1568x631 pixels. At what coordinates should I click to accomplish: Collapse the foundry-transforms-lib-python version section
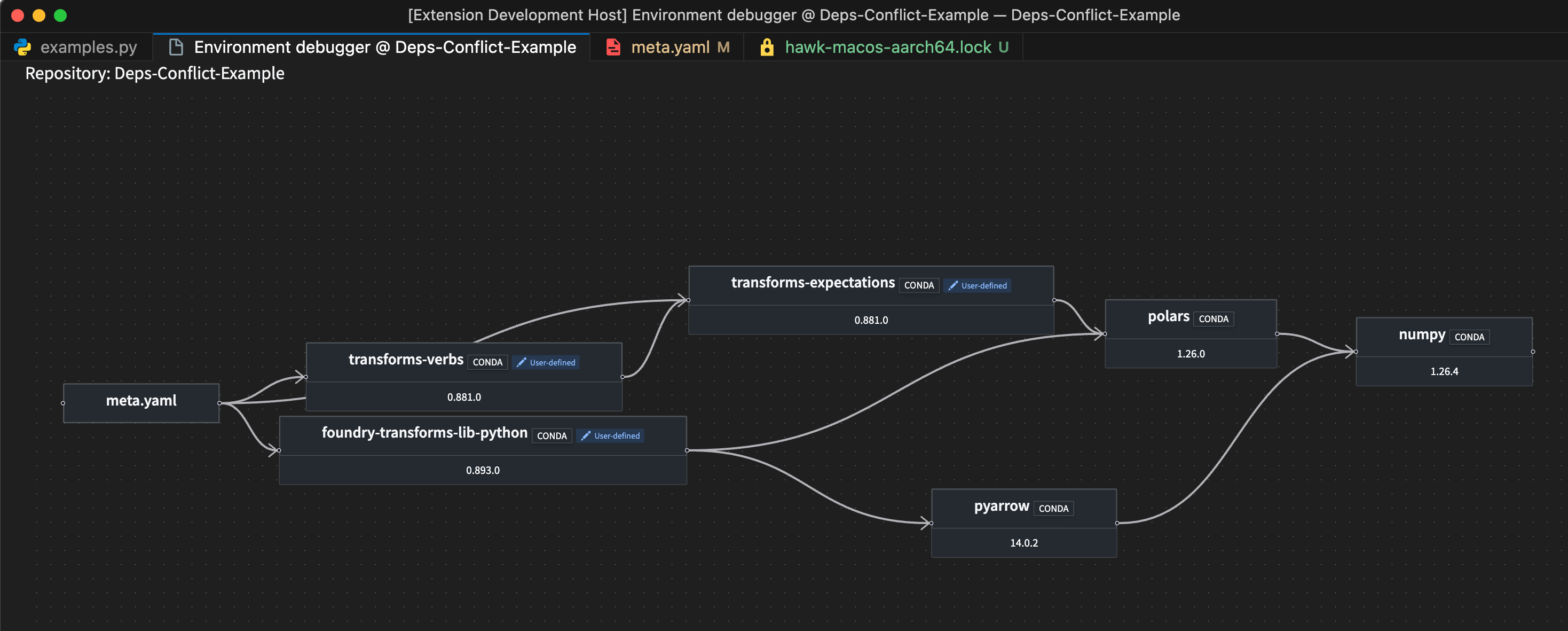click(482, 470)
